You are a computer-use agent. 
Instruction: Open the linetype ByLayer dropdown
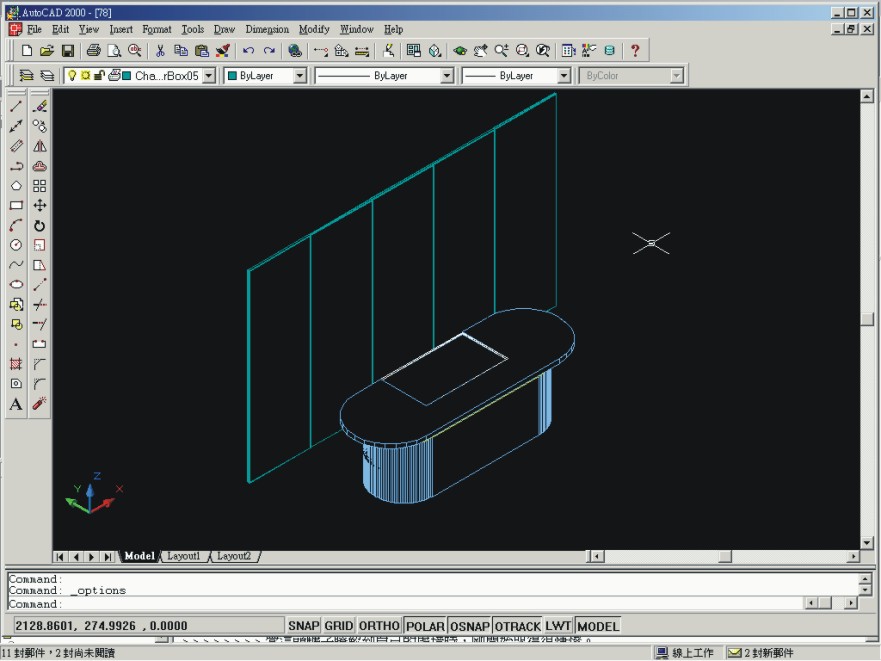446,76
